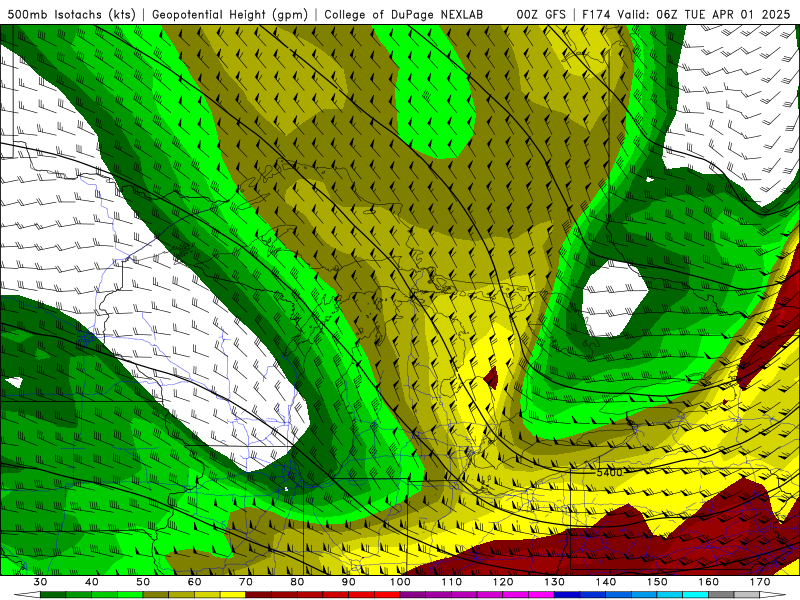Image resolution: width=800 pixels, height=600 pixels.
Task: Click the small isolated maroon patch mid-map
Action: [491, 378]
